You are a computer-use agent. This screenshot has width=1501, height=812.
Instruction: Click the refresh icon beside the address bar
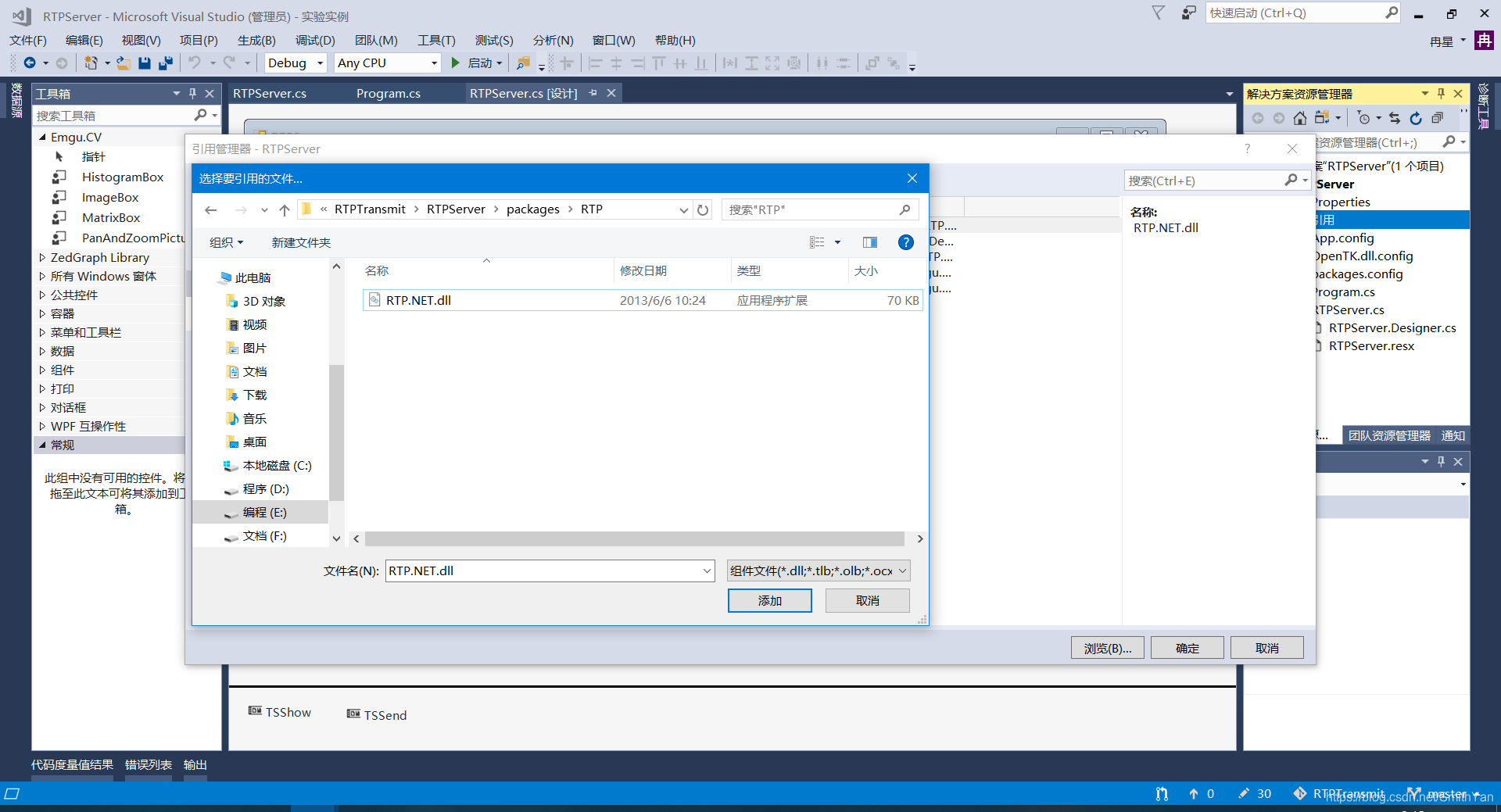click(703, 209)
